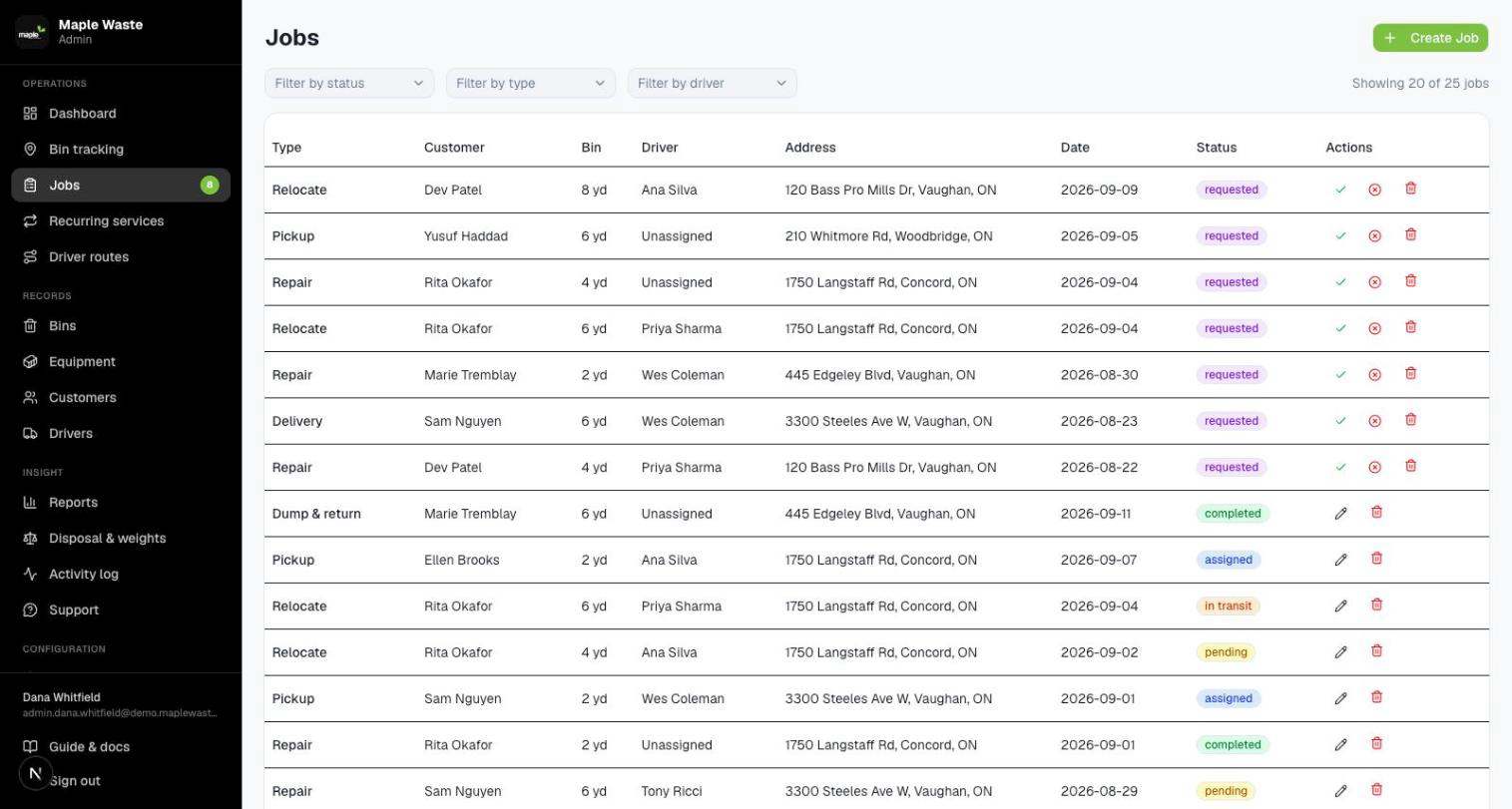Open Guide & docs link
The width and height of the screenshot is (1512, 809).
tap(121, 747)
